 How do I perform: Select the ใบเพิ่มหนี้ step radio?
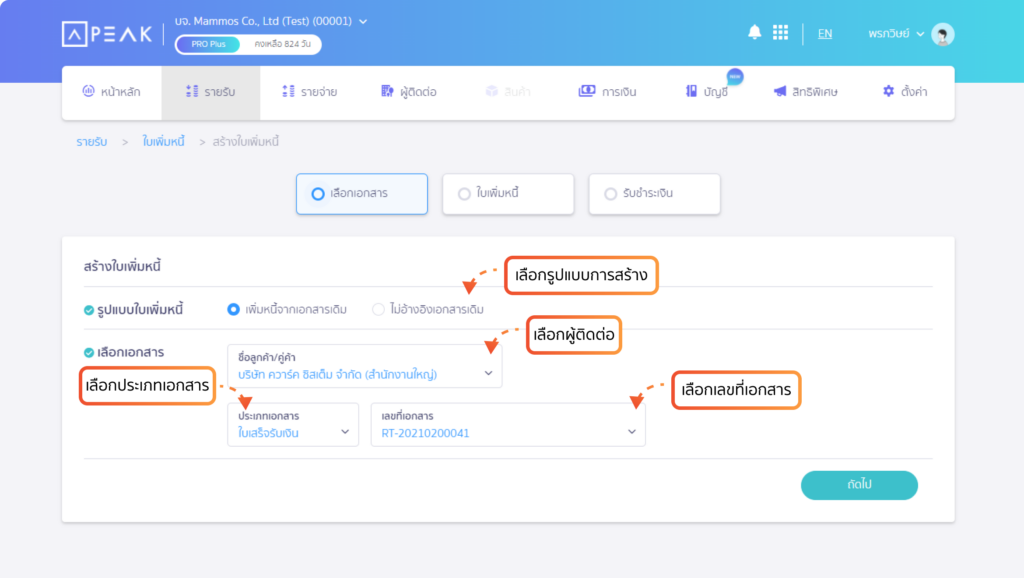pos(508,194)
